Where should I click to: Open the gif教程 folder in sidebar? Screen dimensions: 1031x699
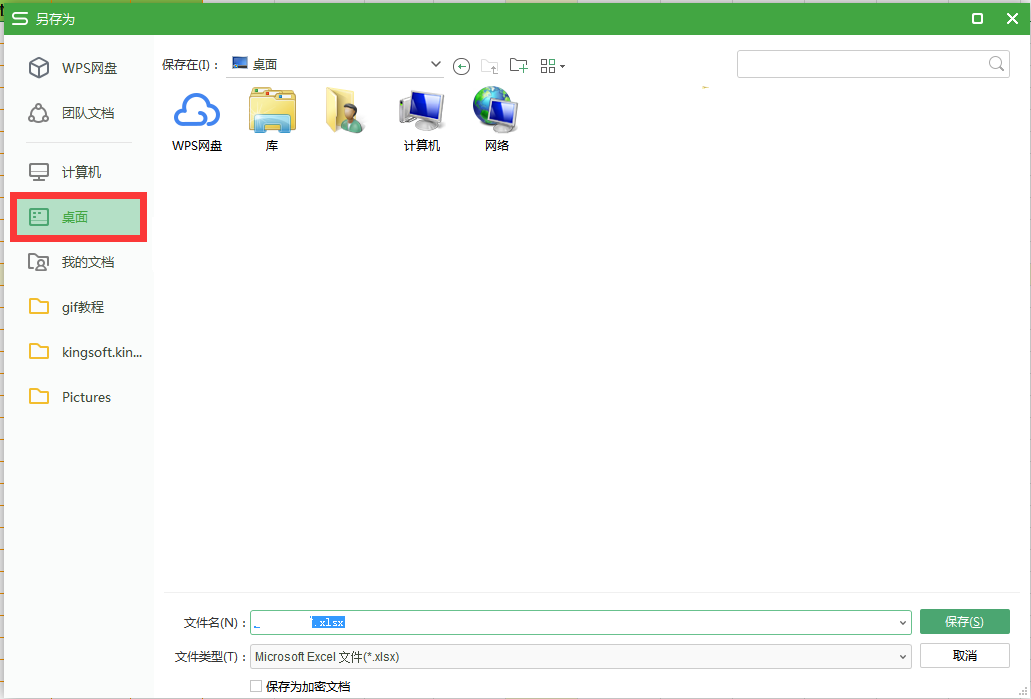point(82,307)
